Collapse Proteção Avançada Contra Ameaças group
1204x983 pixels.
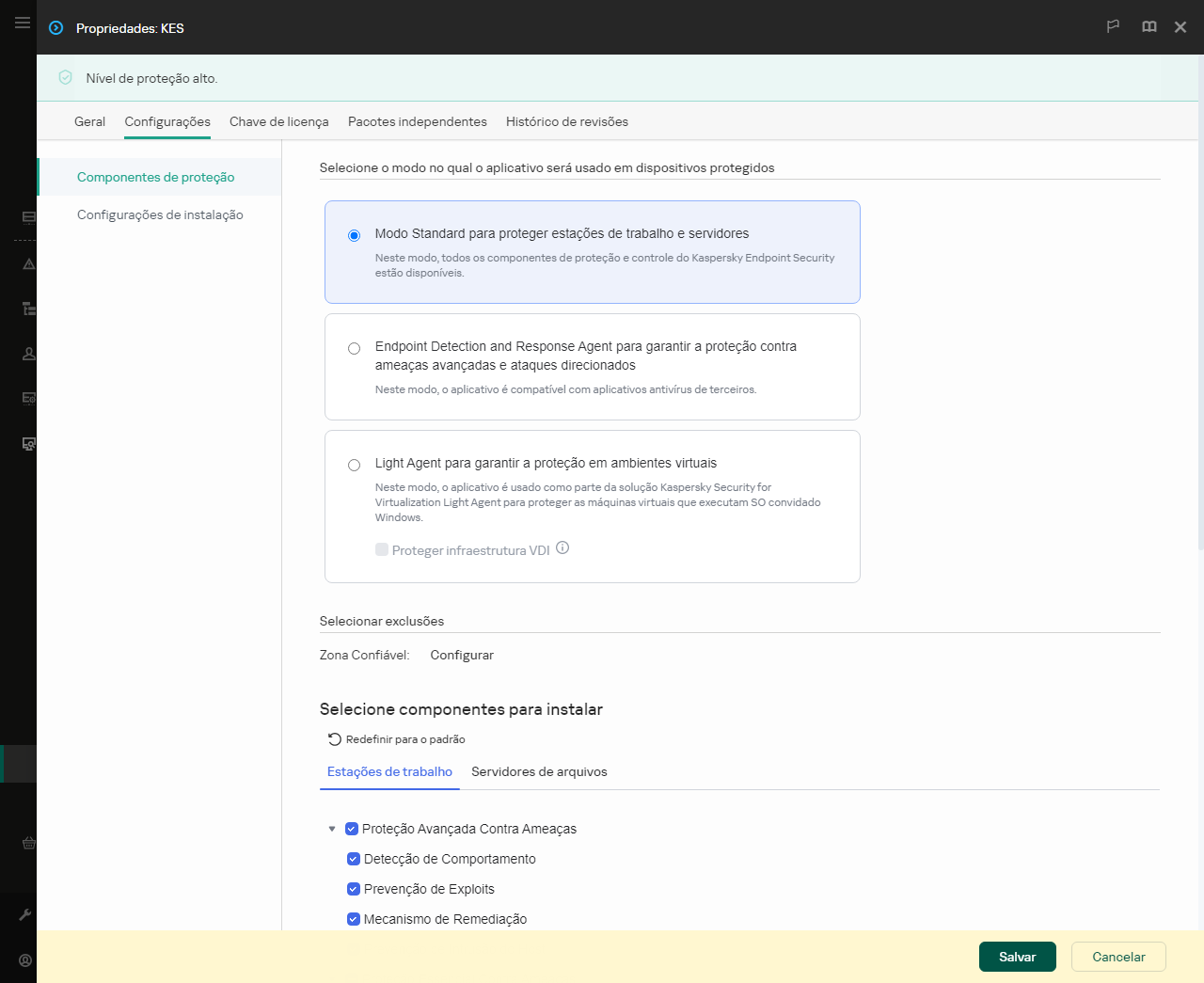pos(332,829)
